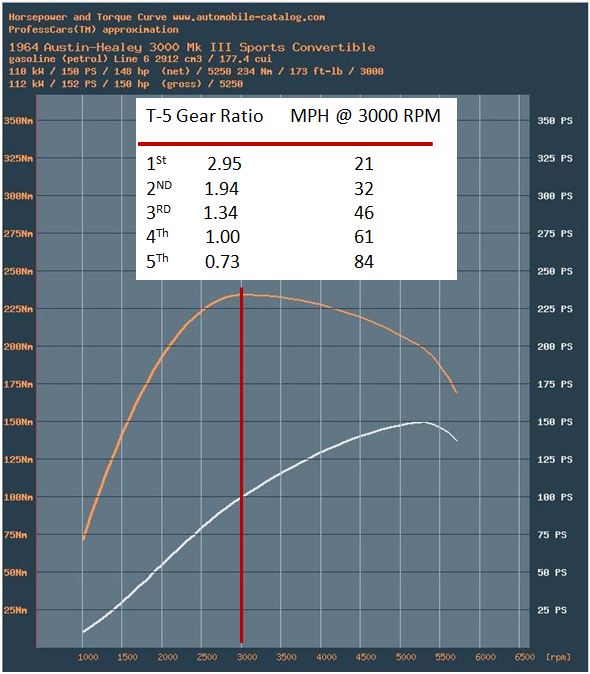Click the "175Nm" torque axis label

pyautogui.click(x=18, y=384)
